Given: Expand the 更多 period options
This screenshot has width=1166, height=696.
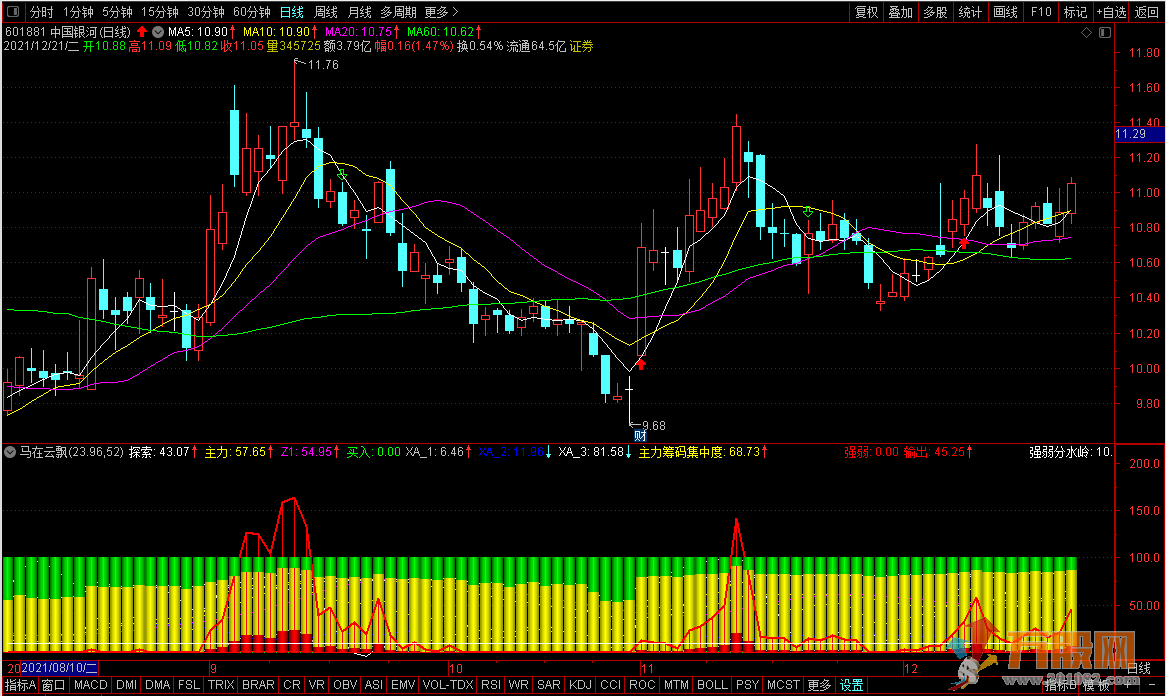Looking at the screenshot, I should pos(442,12).
